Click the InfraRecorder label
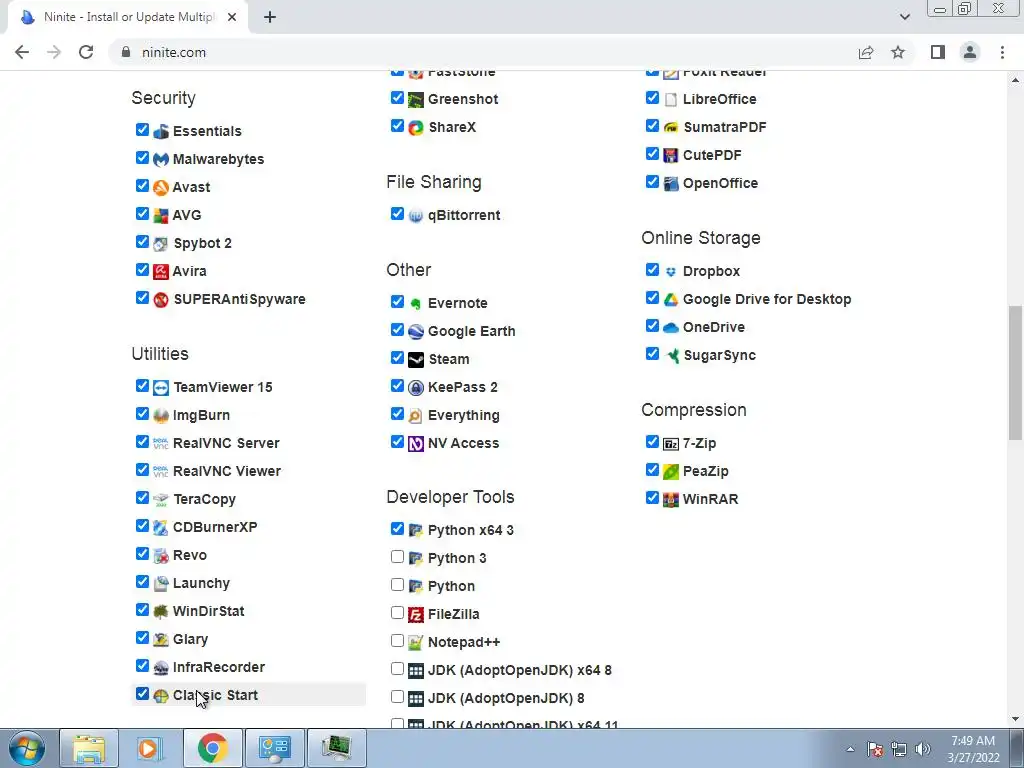The image size is (1024, 768). [x=219, y=667]
